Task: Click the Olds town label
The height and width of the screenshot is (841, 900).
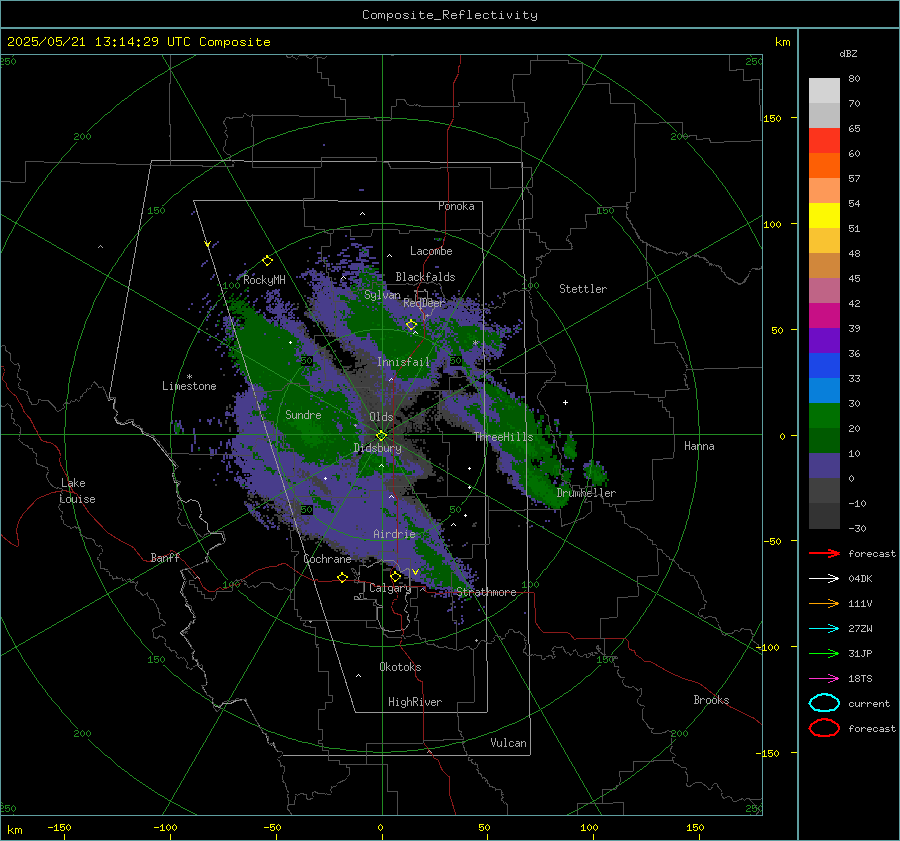Action: pyautogui.click(x=381, y=417)
